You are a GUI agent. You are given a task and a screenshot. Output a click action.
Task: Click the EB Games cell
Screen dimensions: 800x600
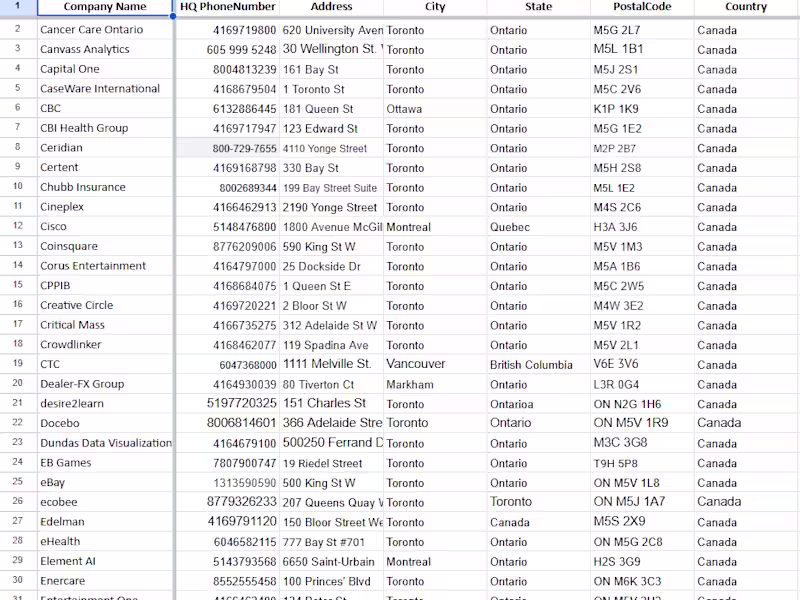pos(105,463)
